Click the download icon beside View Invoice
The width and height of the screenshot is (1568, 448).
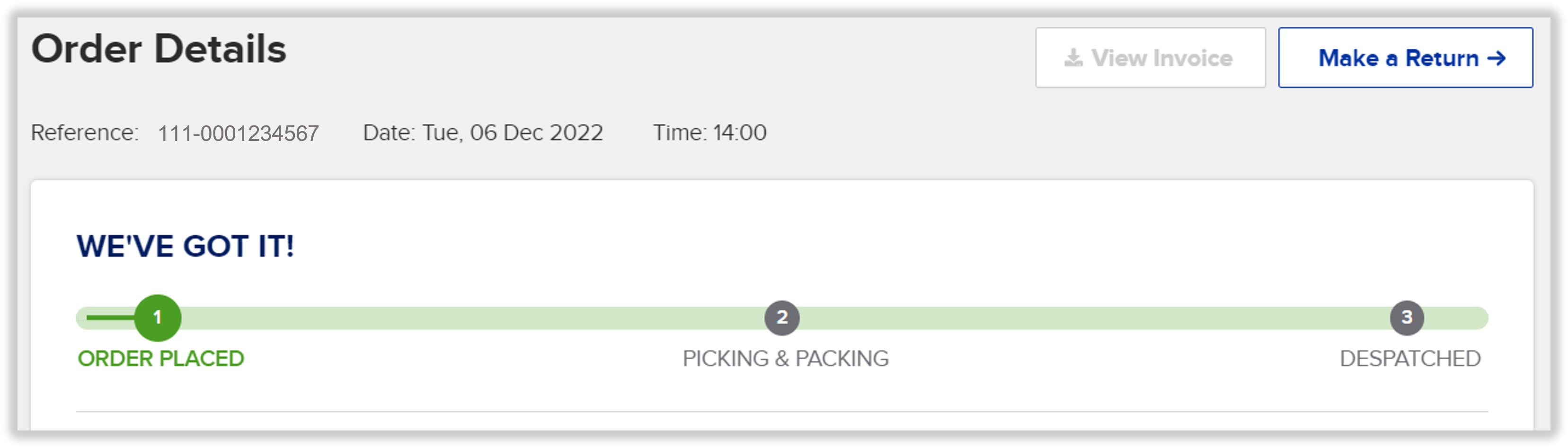coord(1073,58)
